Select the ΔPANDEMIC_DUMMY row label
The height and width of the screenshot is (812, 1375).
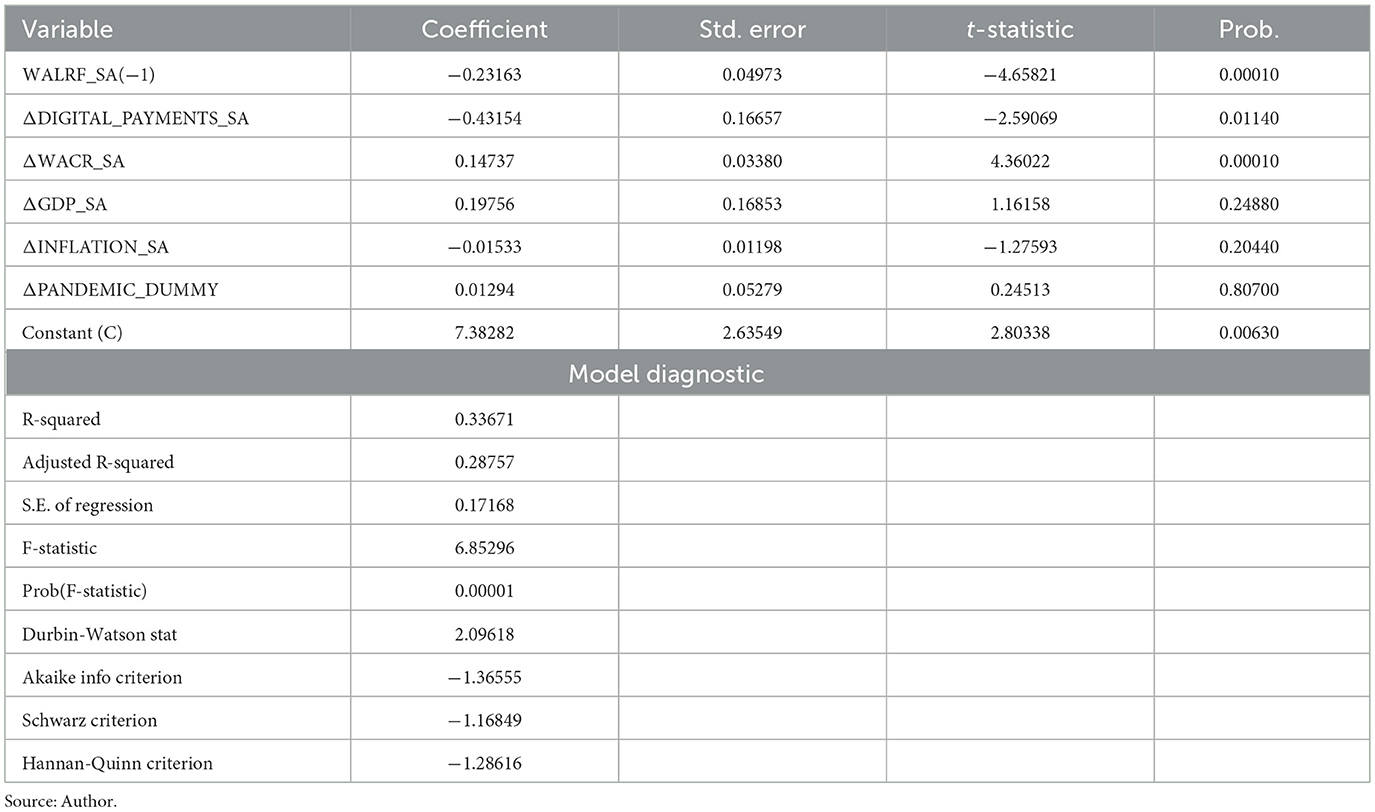click(x=121, y=290)
